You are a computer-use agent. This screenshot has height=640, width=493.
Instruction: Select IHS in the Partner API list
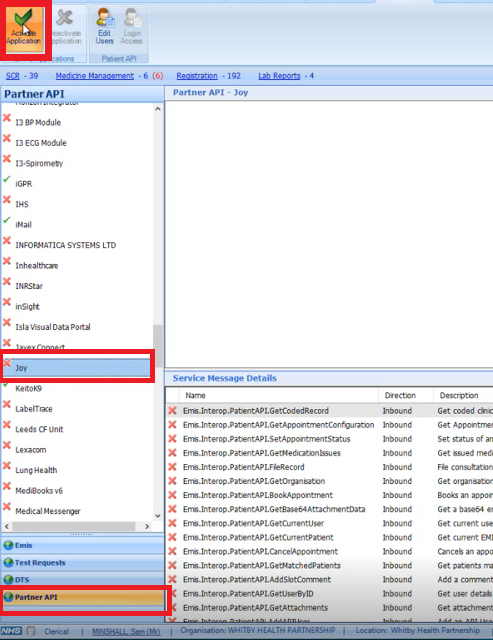tap(22, 204)
